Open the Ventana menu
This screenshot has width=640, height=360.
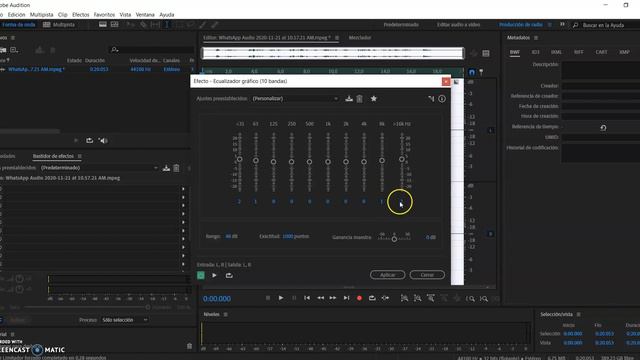pos(145,15)
